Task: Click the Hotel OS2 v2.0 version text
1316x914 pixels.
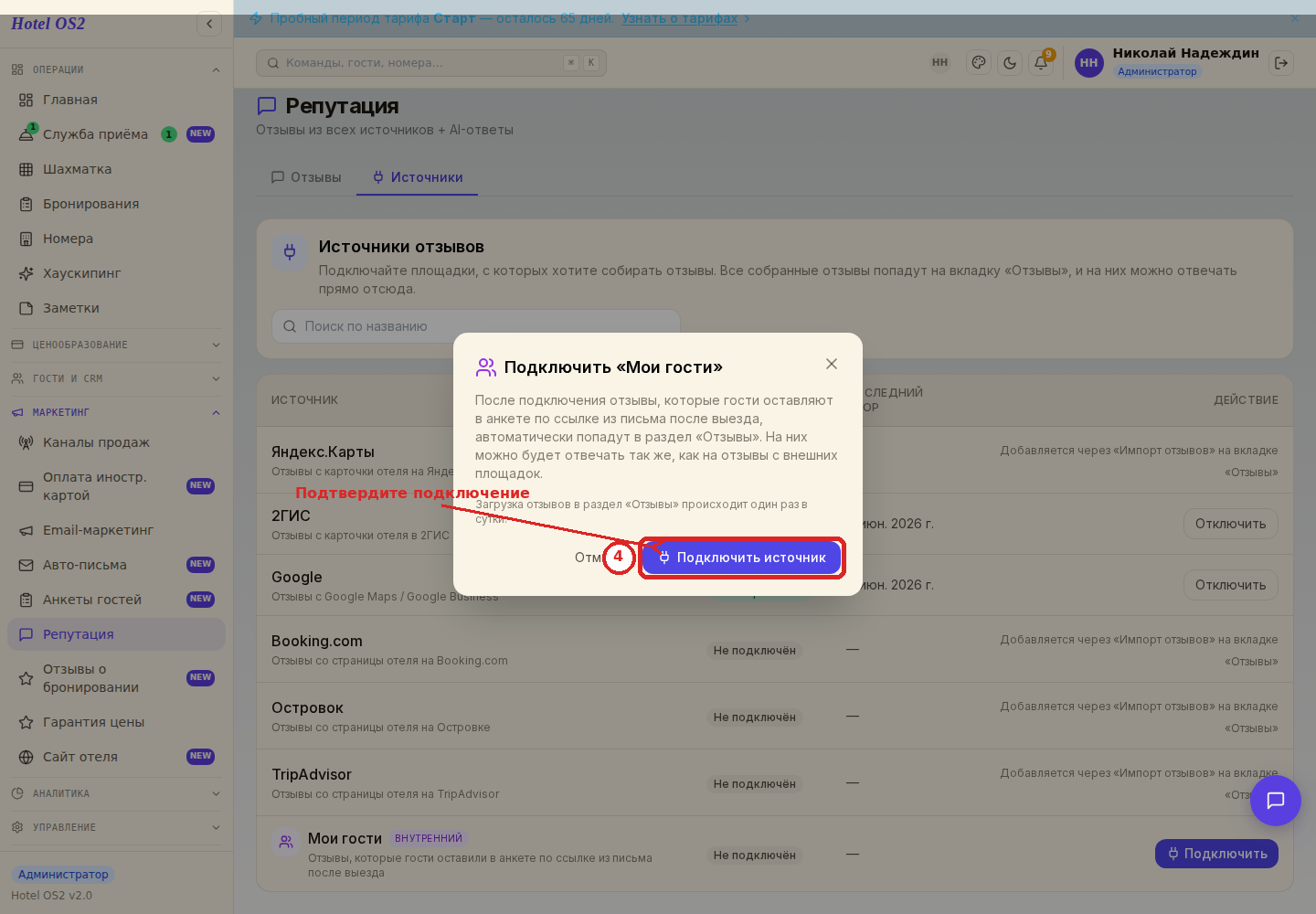Action: [x=51, y=896]
